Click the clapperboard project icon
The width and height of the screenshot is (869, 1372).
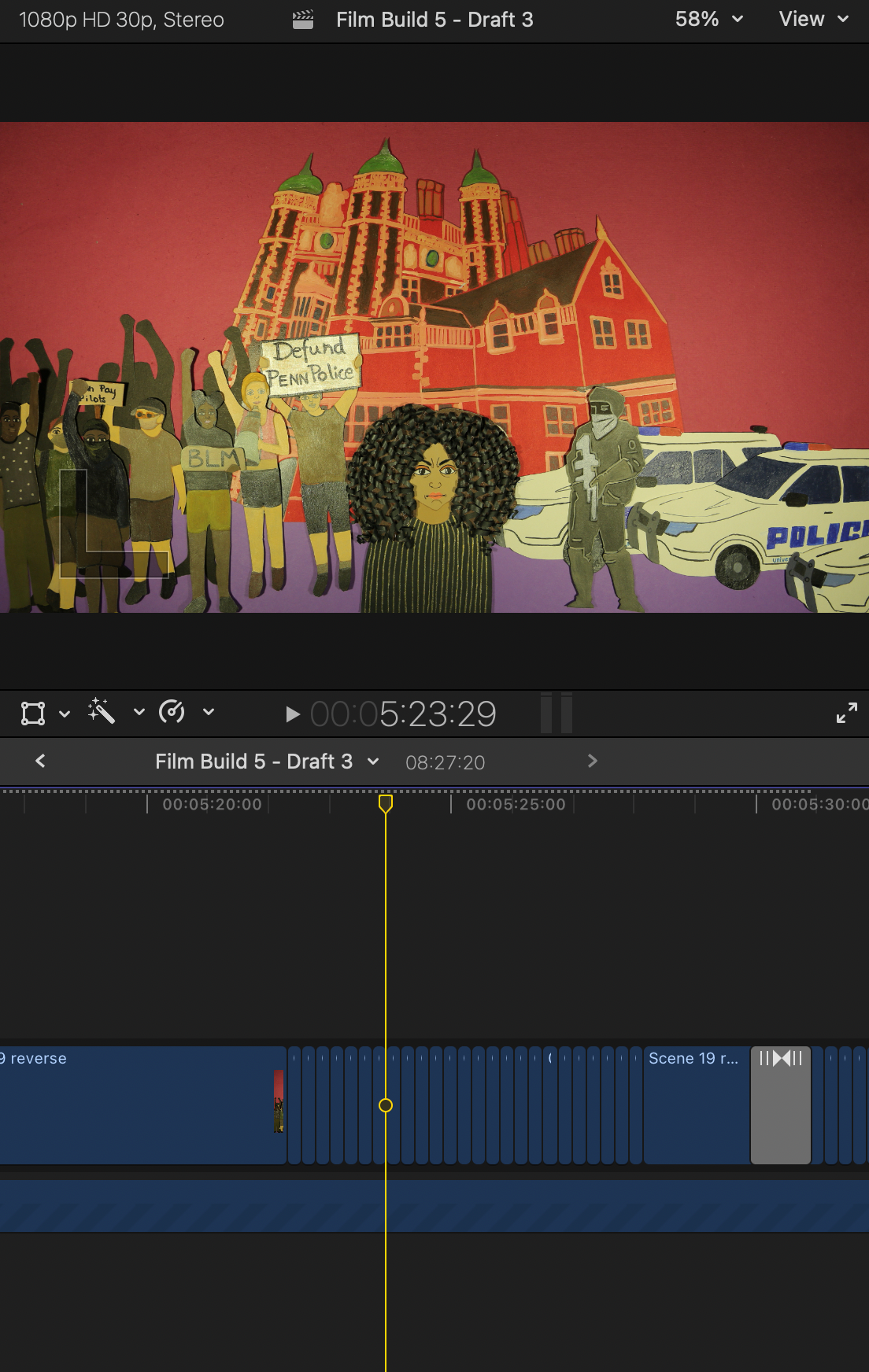coord(303,20)
